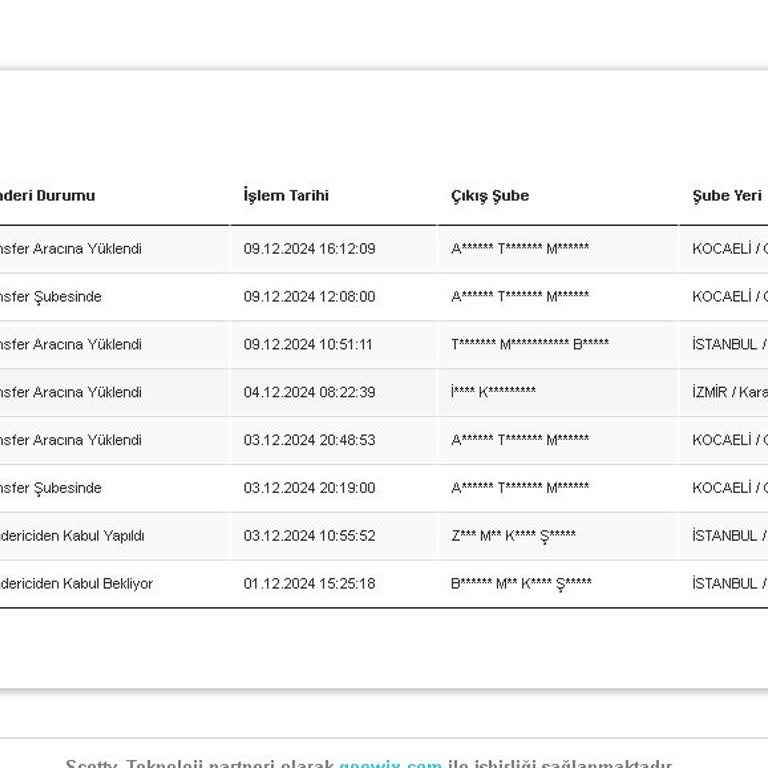Click the branch name in the 12:08:00 row
Viewport: 768px width, 768px height.
(x=520, y=296)
